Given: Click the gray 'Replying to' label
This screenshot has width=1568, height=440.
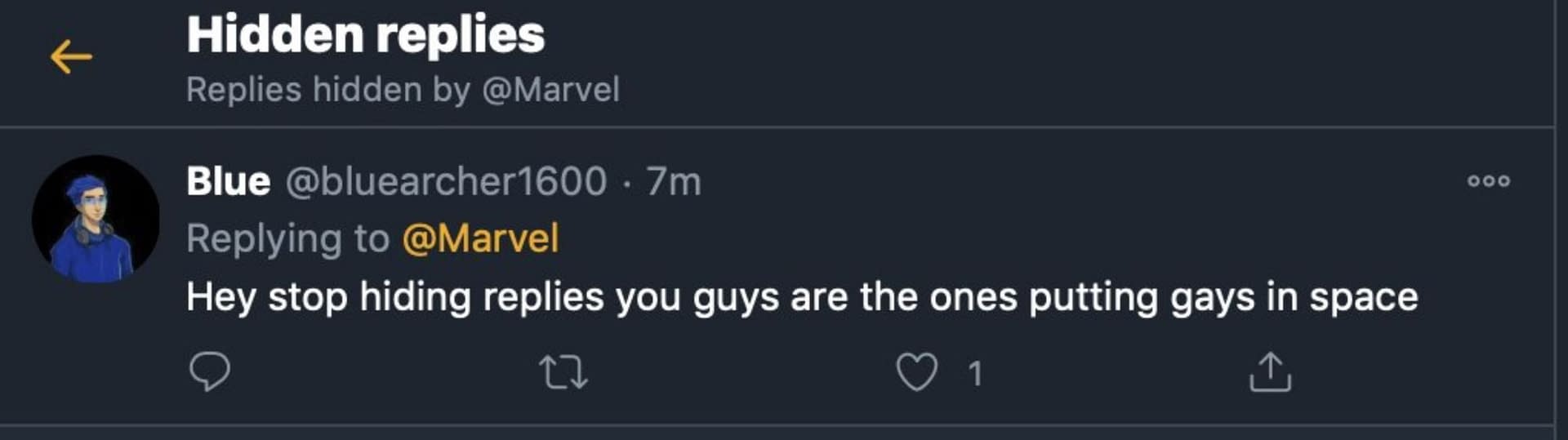Looking at the screenshot, I should (287, 239).
